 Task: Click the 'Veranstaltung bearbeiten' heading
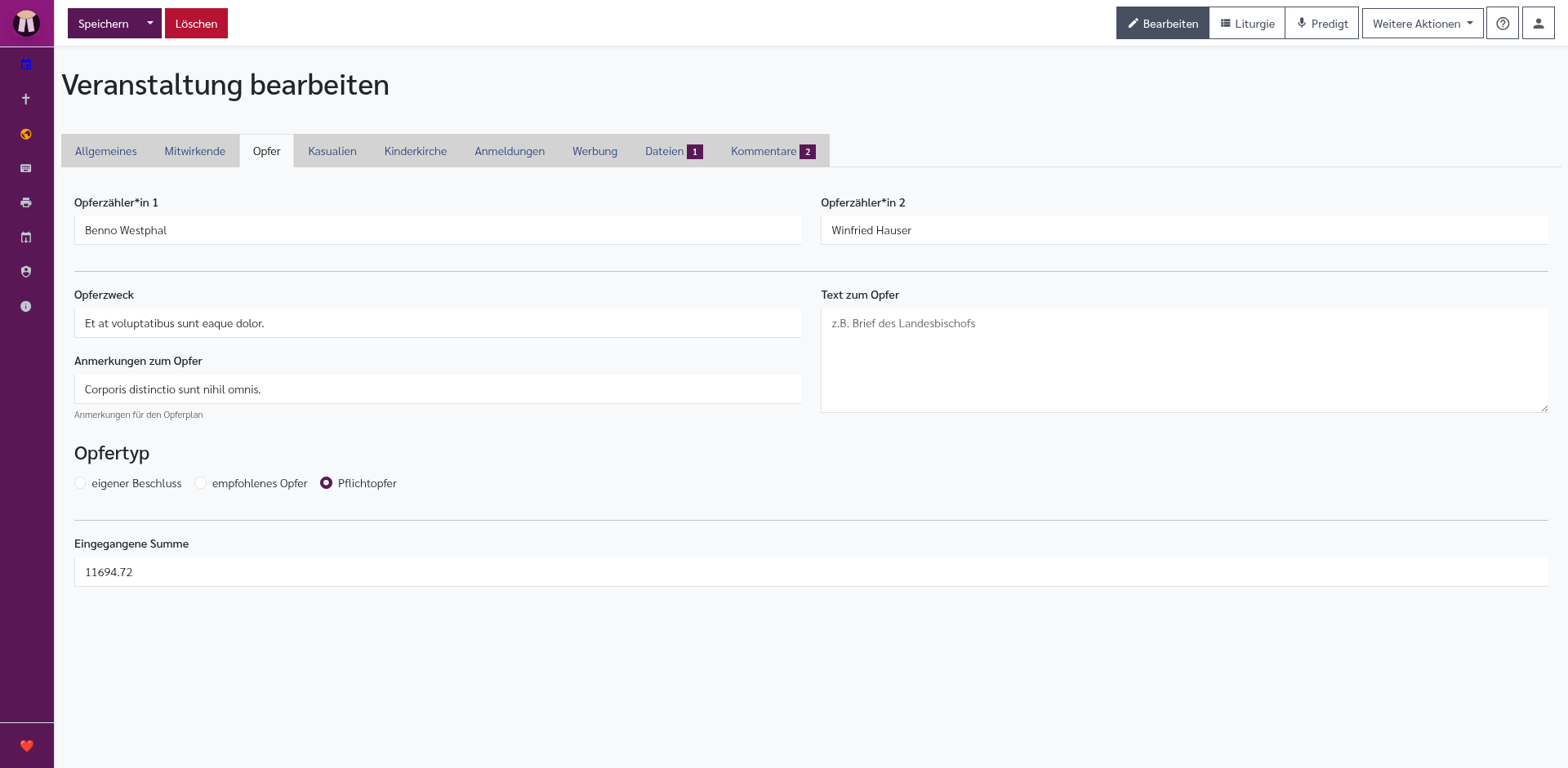tap(225, 85)
